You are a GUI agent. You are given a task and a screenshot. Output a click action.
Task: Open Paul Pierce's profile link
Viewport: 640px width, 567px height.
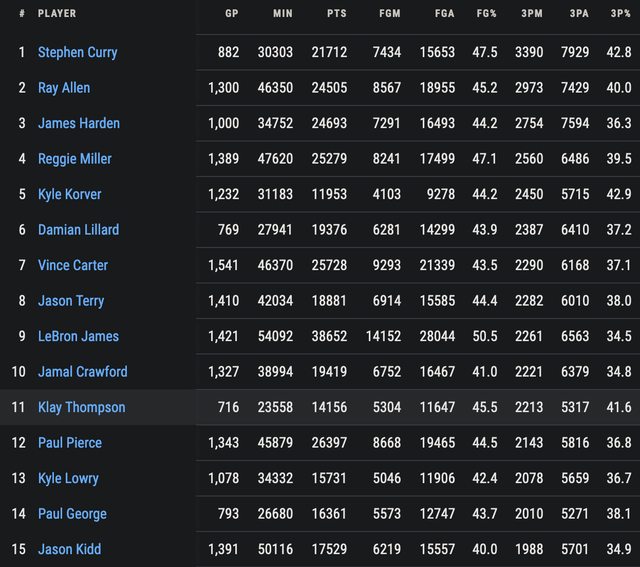coord(69,443)
